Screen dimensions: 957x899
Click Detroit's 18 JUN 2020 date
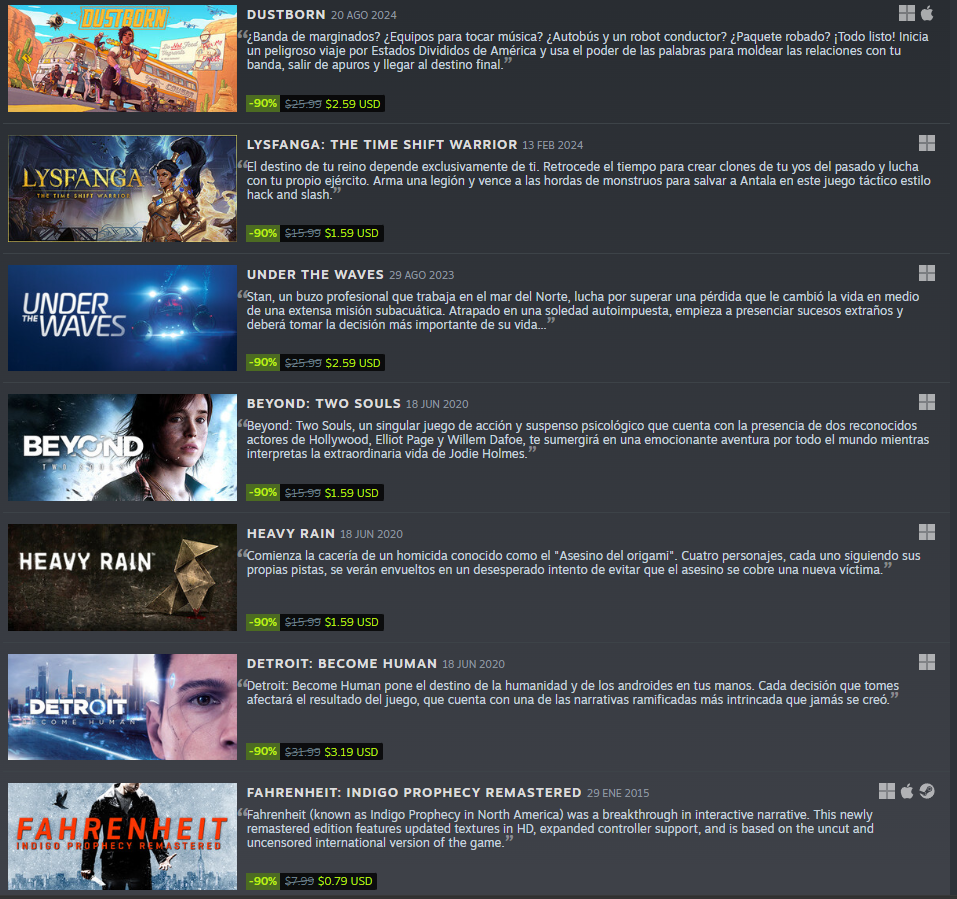pyautogui.click(x=474, y=664)
